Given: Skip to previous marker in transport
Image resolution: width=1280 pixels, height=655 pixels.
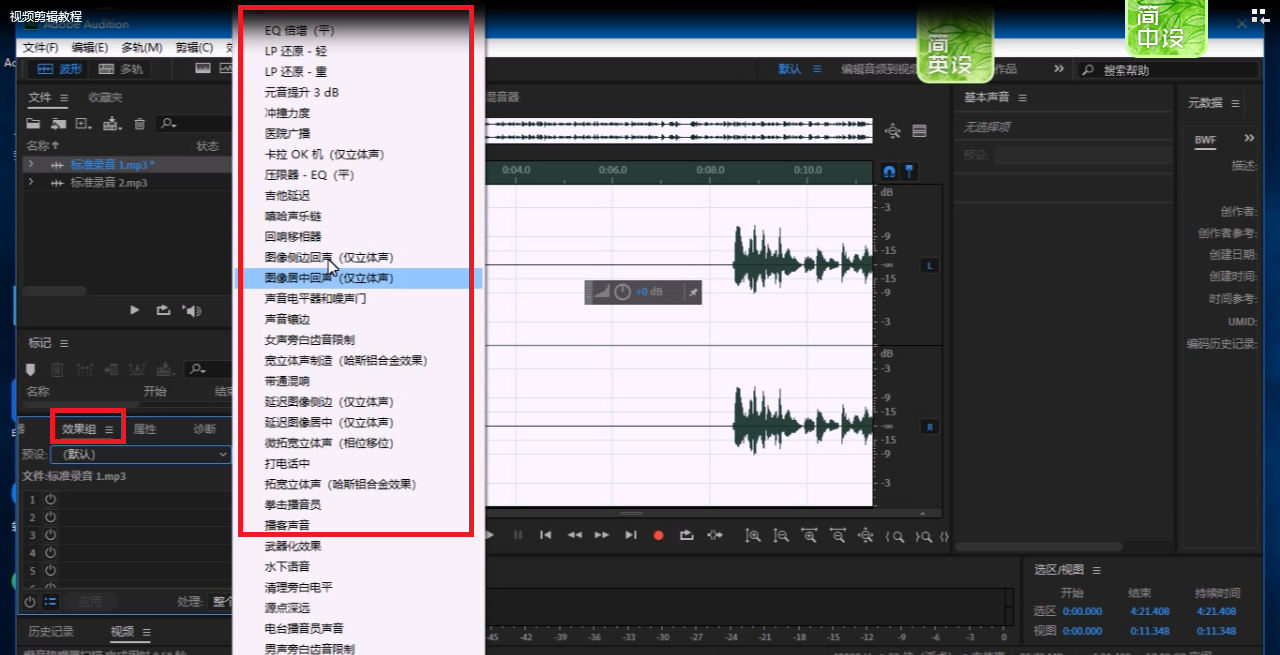Looking at the screenshot, I should pyautogui.click(x=545, y=535).
